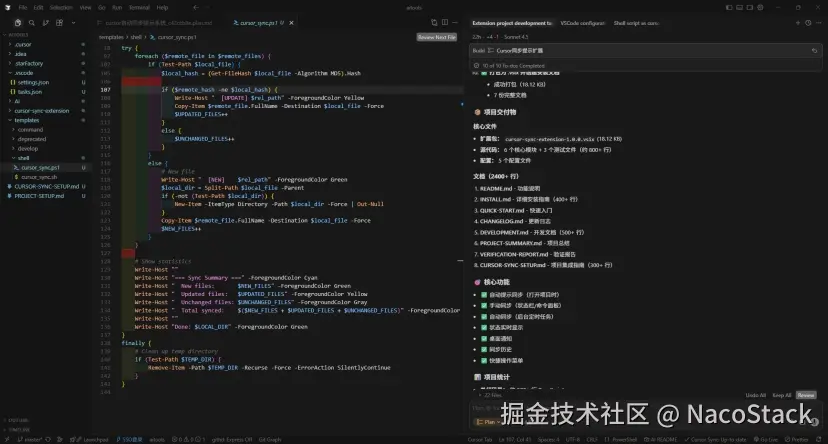Viewport: 828px width, 444px height.
Task: Open PROJECT-SETUP.md in the explorer
Action: pos(39,196)
